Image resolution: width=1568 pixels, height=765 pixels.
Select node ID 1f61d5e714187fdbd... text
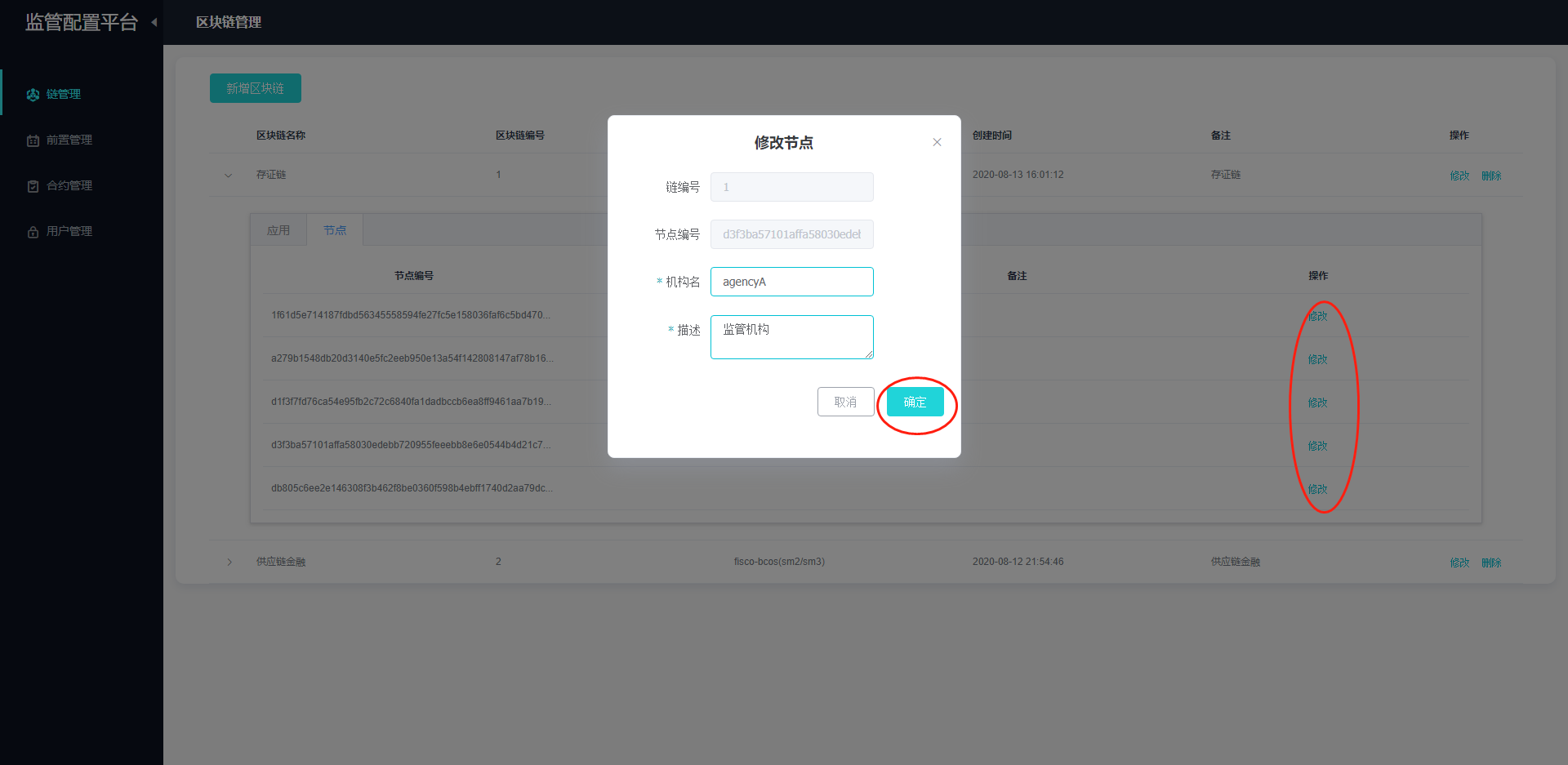click(x=411, y=315)
